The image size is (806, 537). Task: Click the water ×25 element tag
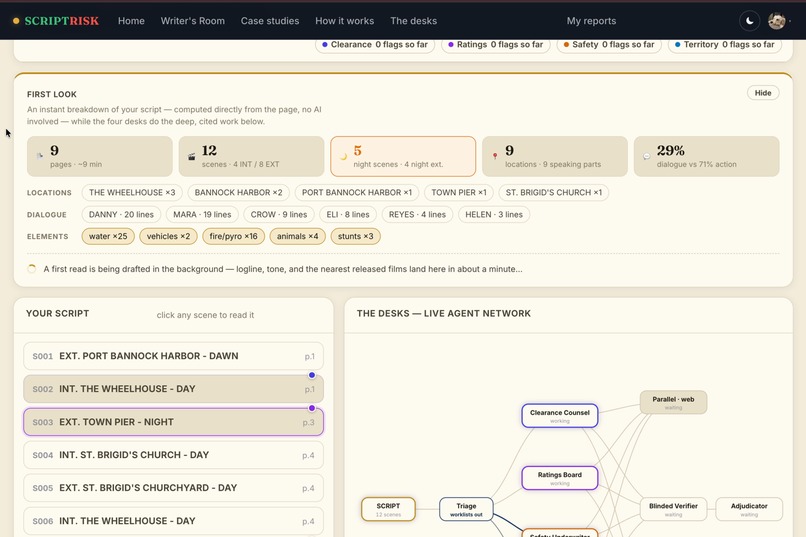click(108, 236)
